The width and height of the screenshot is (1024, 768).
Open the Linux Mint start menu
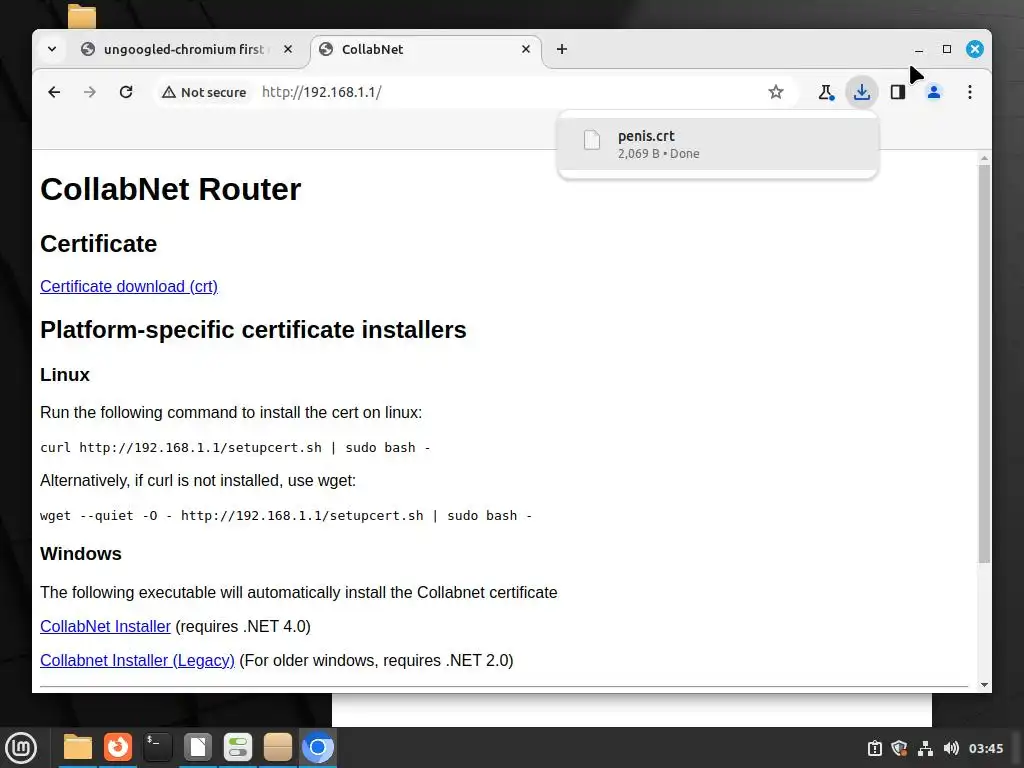[x=21, y=747]
